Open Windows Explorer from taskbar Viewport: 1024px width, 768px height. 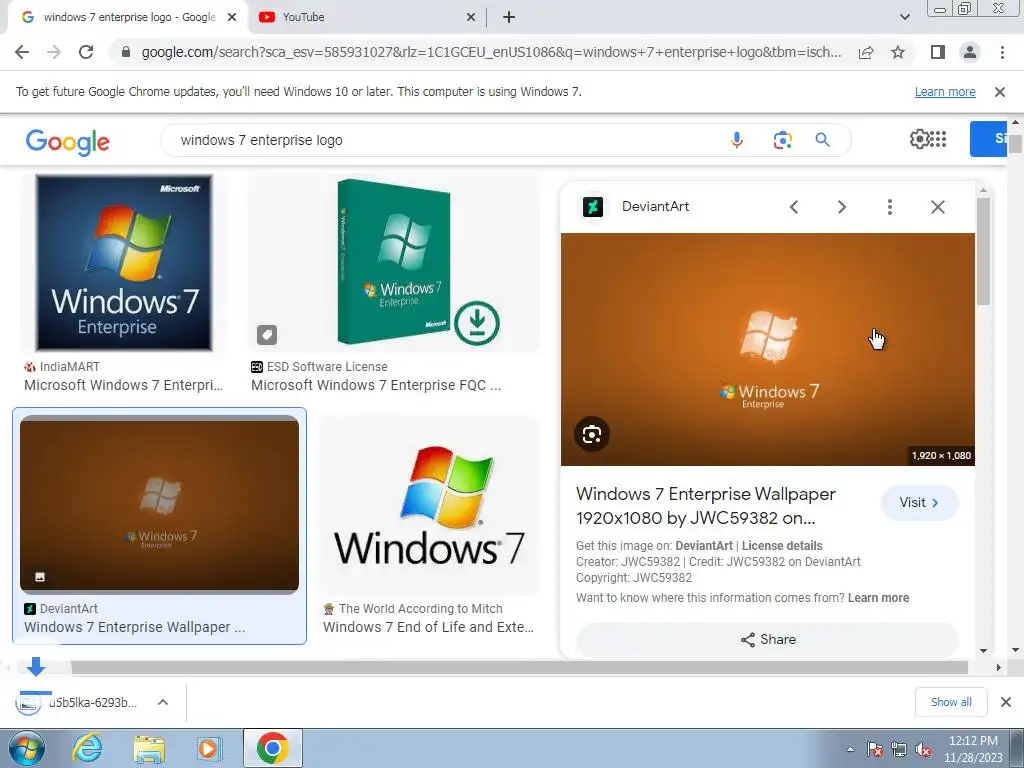tap(149, 749)
